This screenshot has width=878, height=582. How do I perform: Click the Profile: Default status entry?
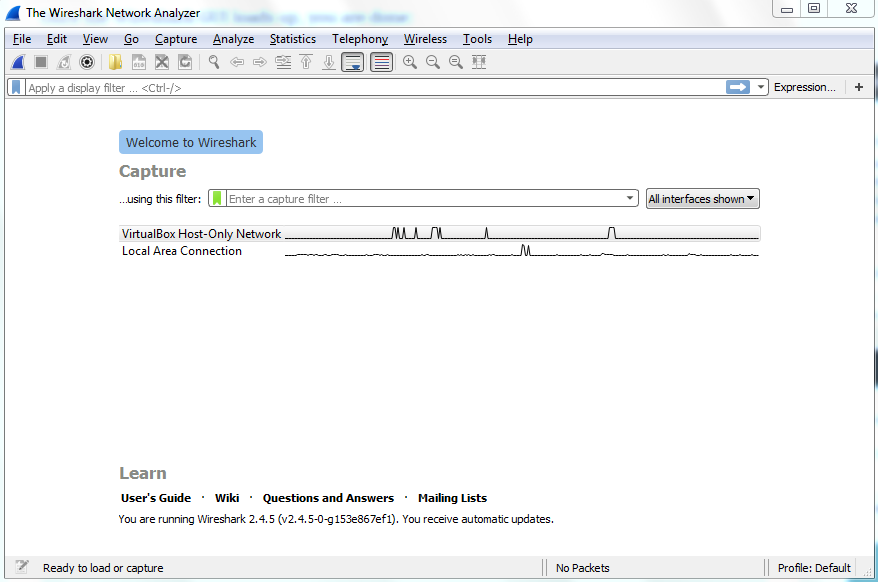[814, 567]
